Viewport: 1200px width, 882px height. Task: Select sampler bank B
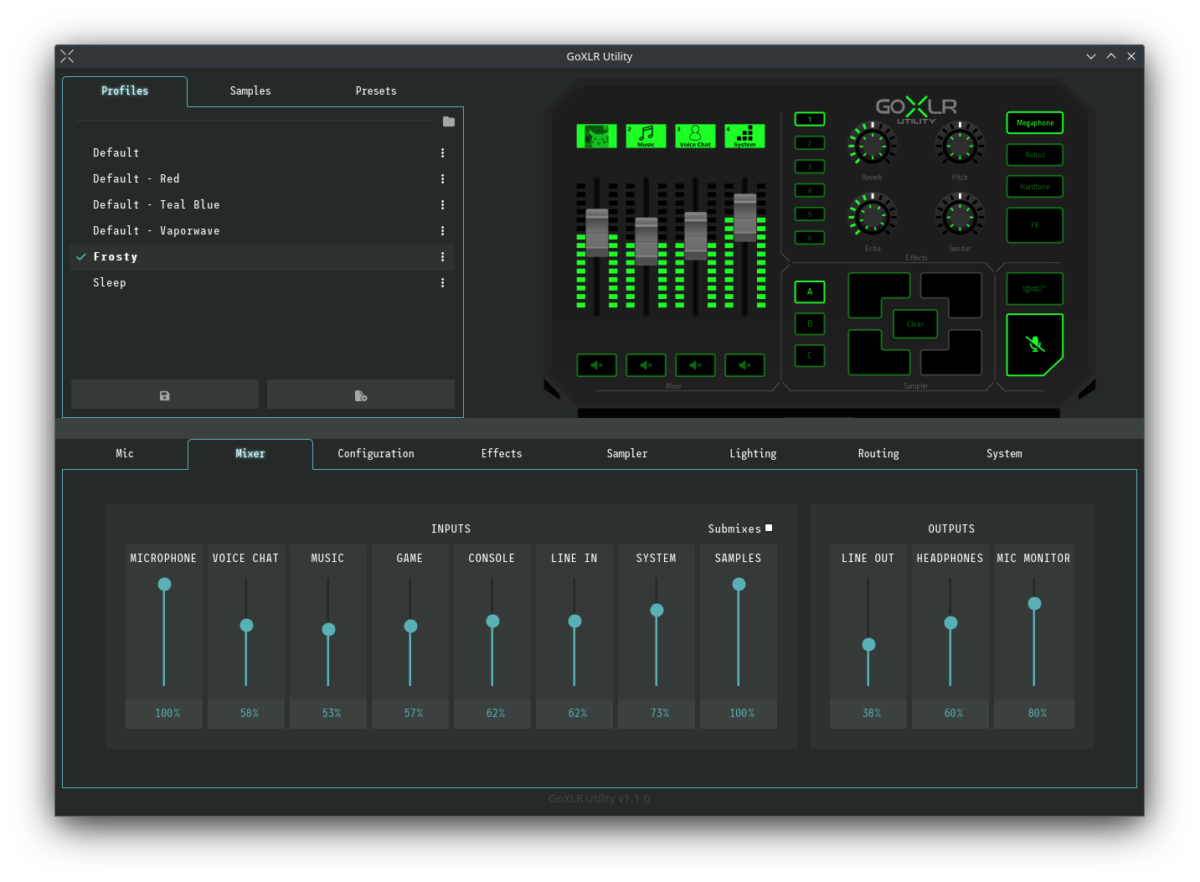click(x=810, y=324)
